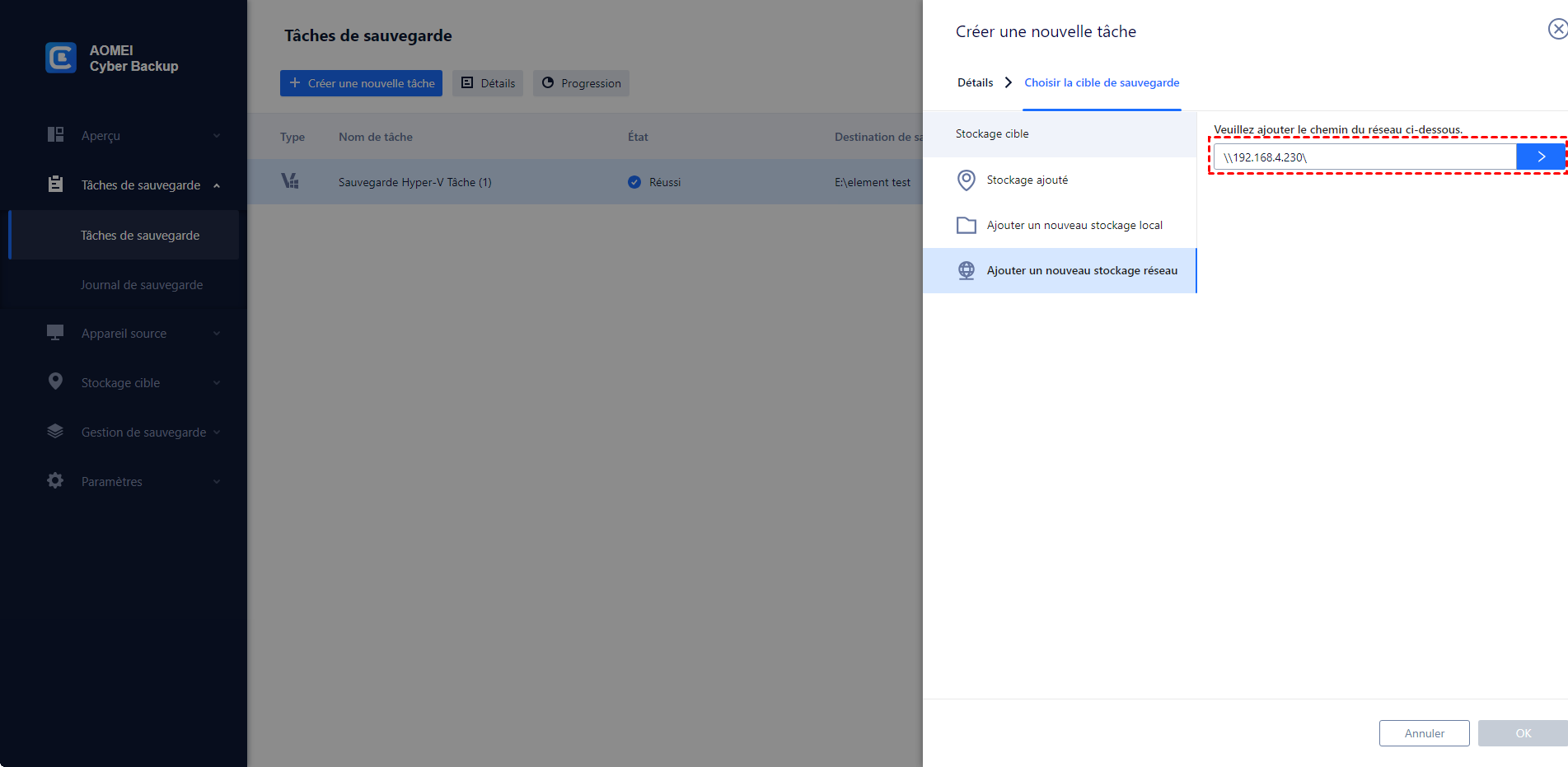The image size is (1568, 767).
Task: Click the Gestion de sauvegarde layers icon
Action: tap(55, 432)
